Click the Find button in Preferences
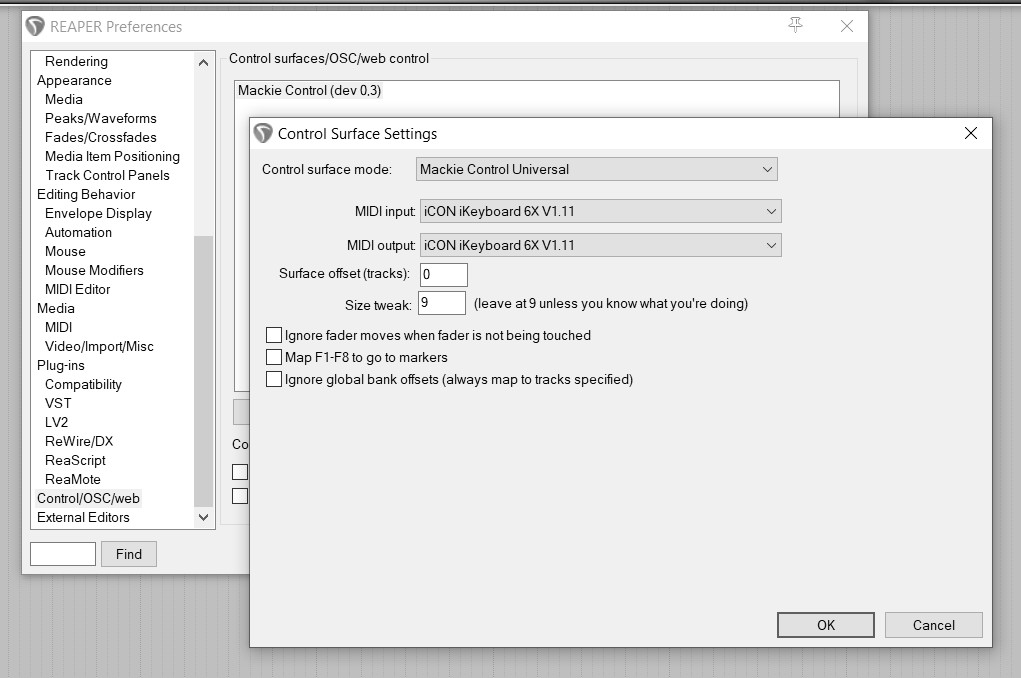 [129, 554]
